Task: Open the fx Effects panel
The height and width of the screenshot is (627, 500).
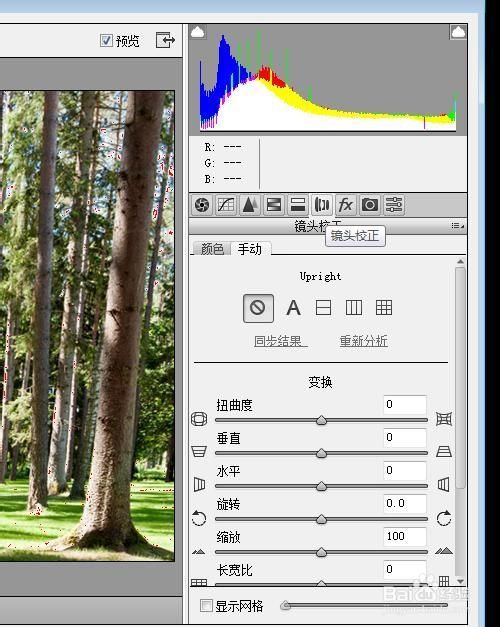Action: pos(346,205)
